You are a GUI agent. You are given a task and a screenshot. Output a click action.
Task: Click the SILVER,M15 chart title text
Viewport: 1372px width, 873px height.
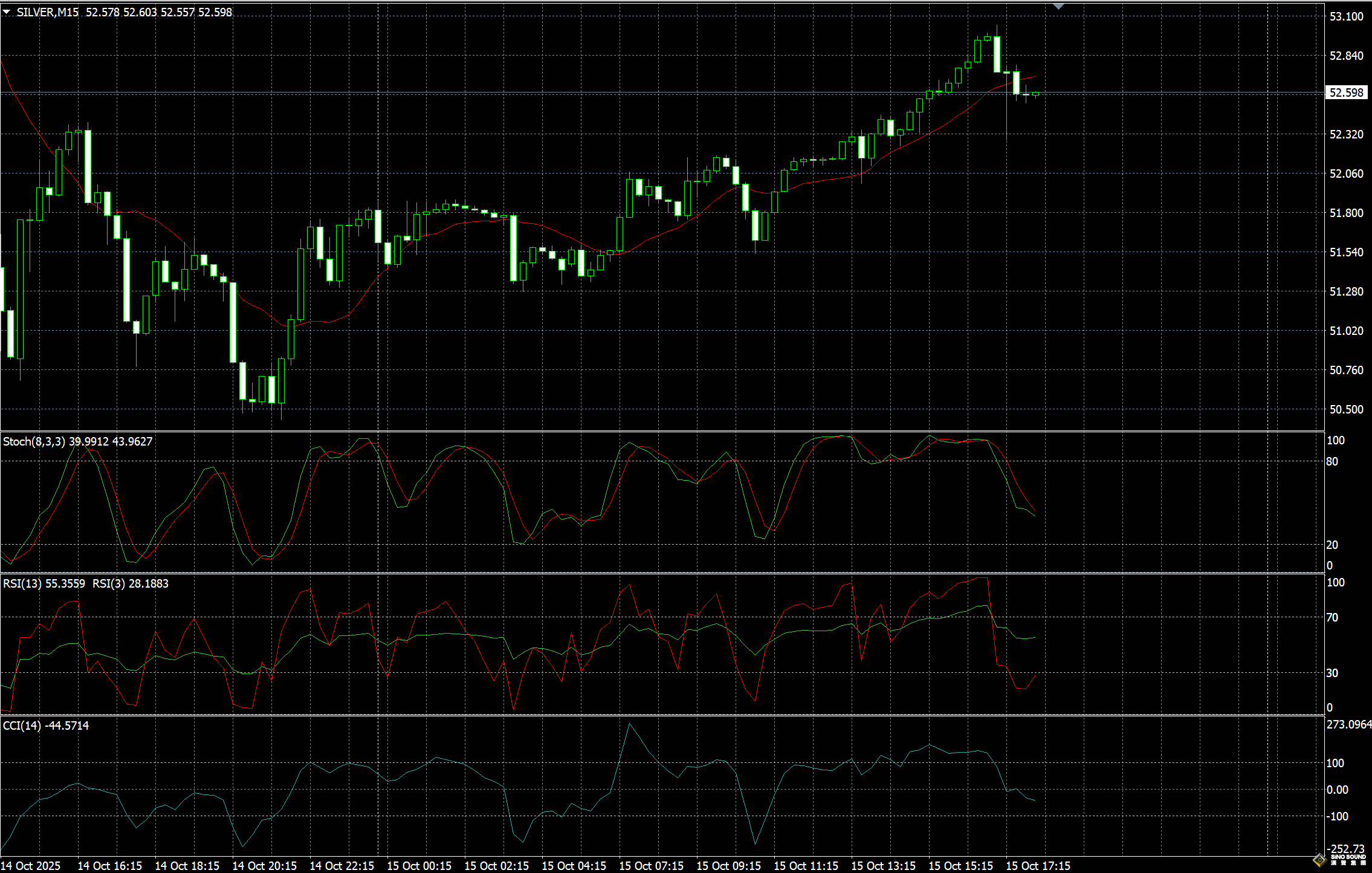47,12
